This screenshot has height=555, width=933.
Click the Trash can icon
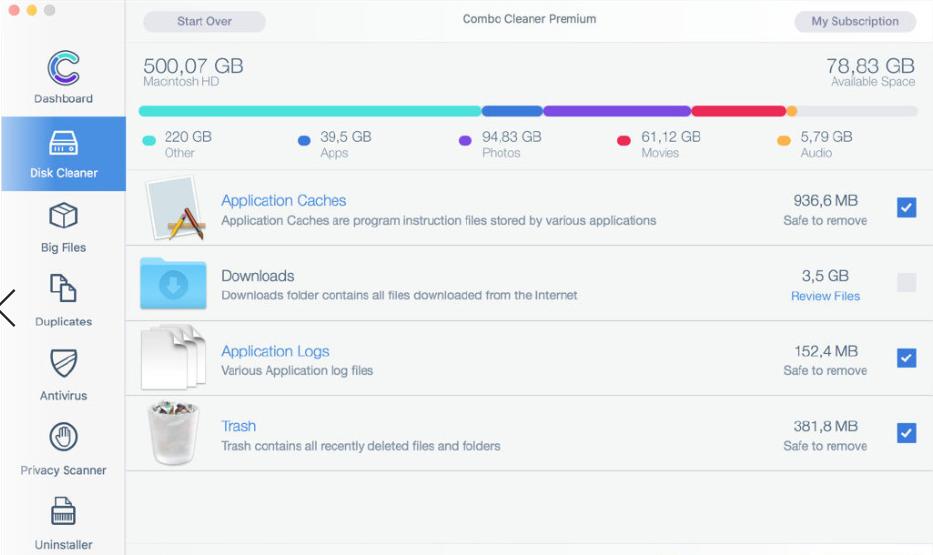point(173,433)
